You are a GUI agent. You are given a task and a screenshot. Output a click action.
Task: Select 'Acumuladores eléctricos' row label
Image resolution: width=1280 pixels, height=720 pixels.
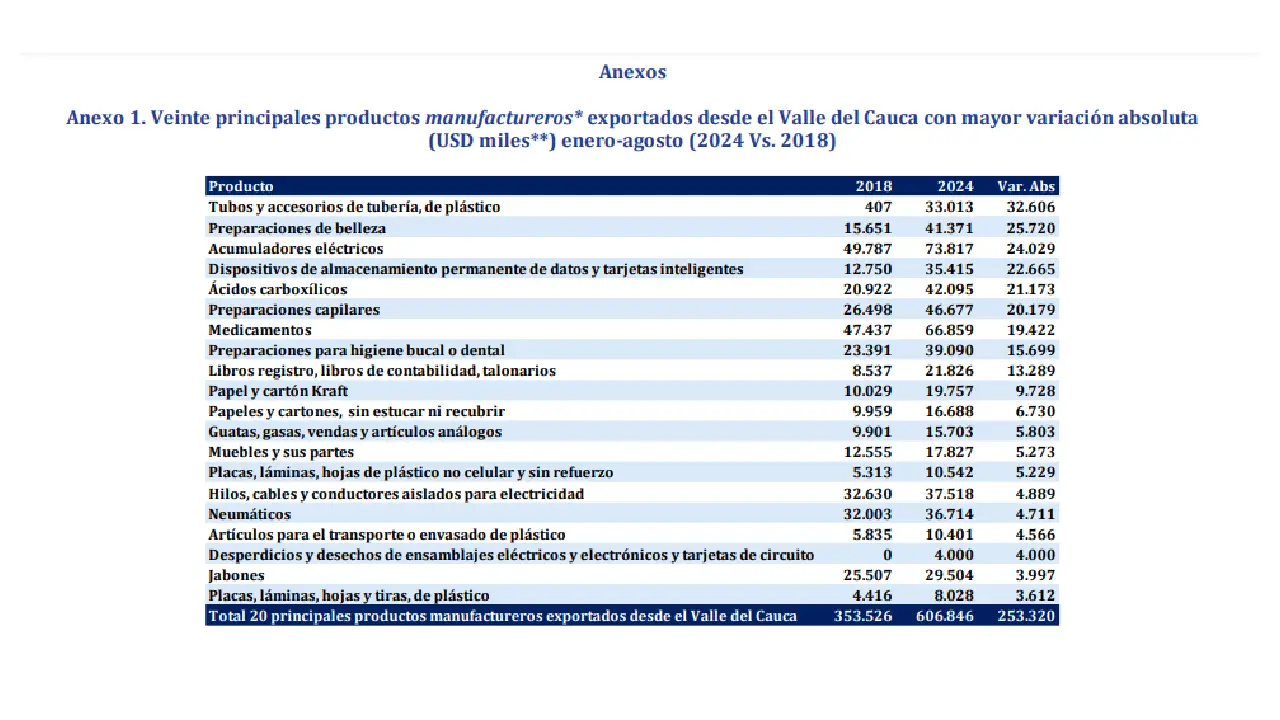point(296,248)
